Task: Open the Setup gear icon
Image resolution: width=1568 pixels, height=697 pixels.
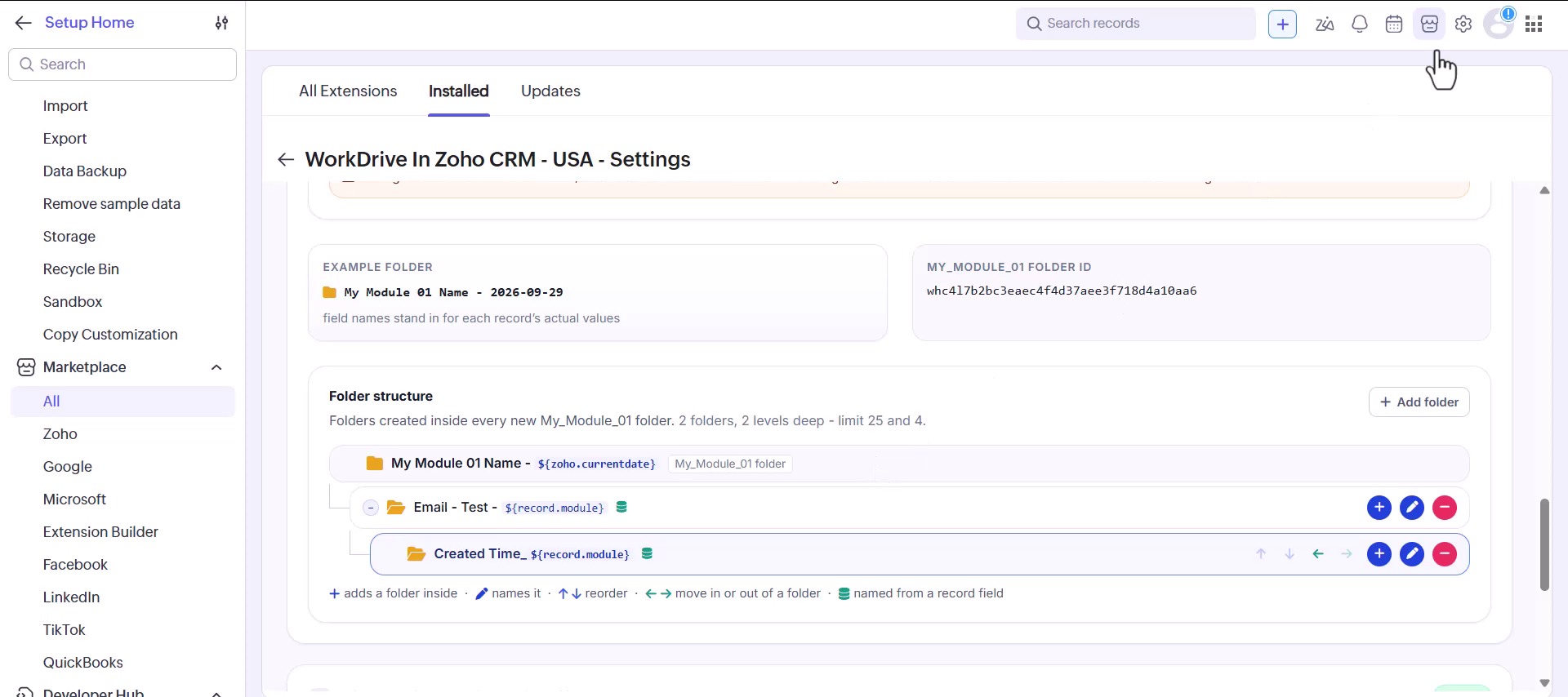Action: [1463, 24]
